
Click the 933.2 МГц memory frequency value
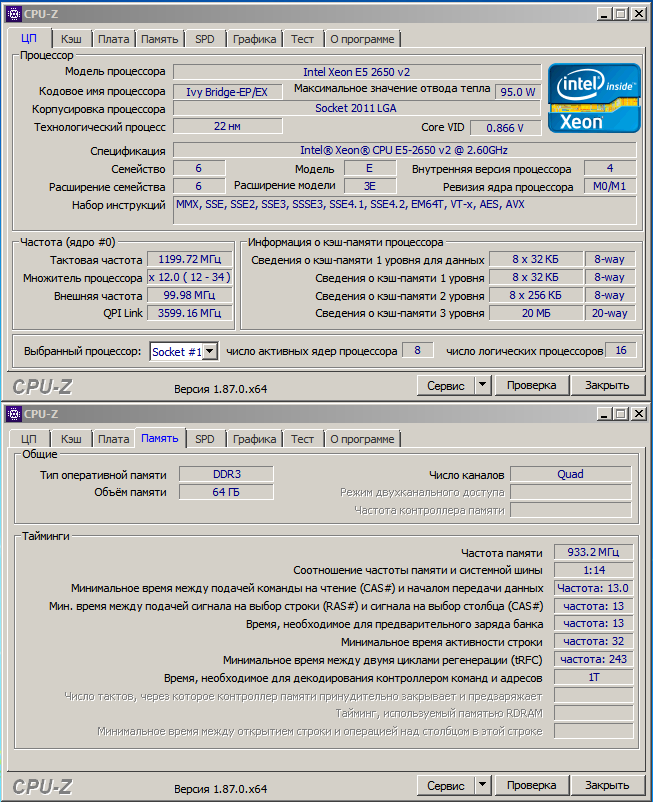(x=593, y=552)
